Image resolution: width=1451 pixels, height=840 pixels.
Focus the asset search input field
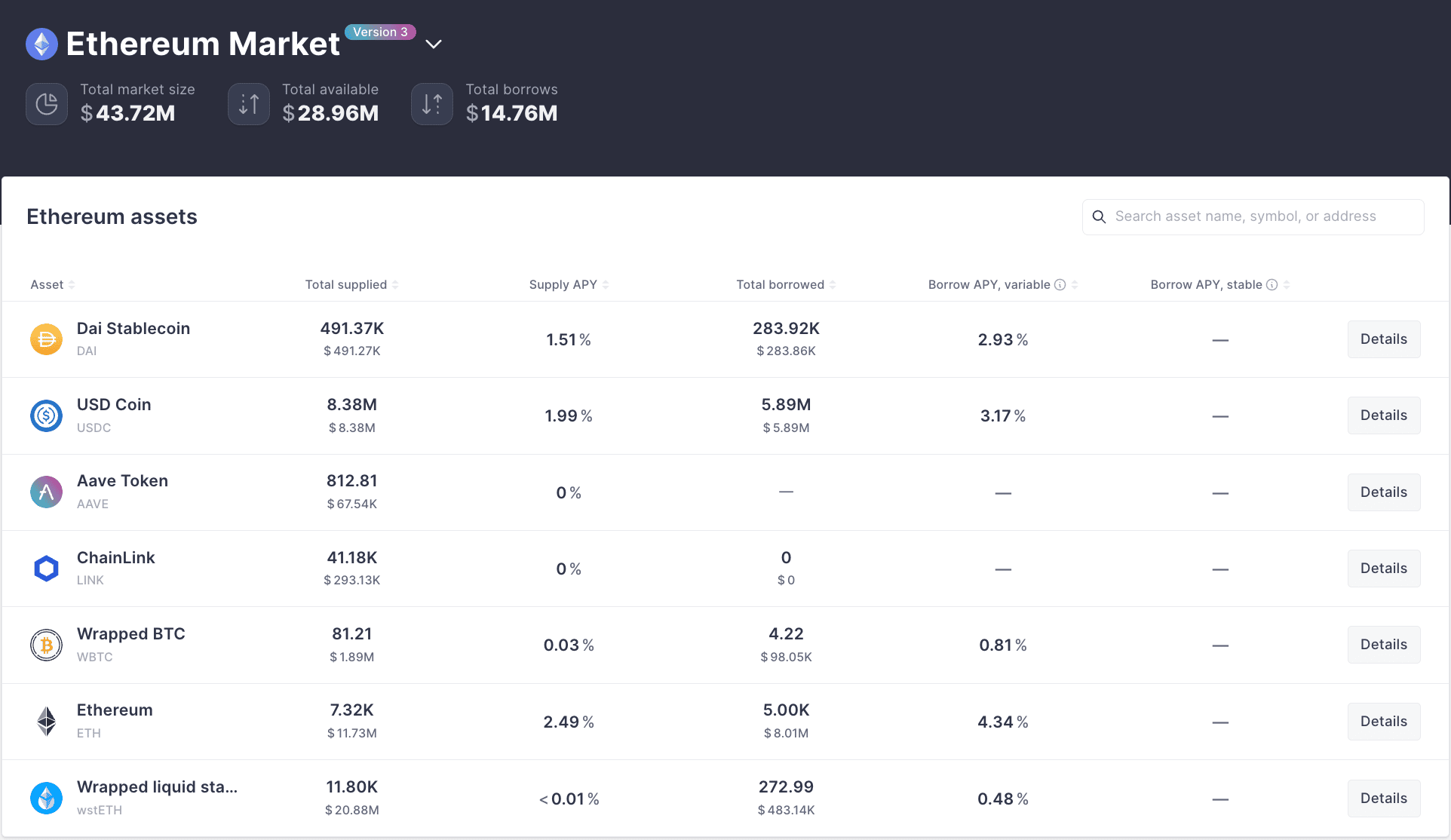[x=1253, y=216]
